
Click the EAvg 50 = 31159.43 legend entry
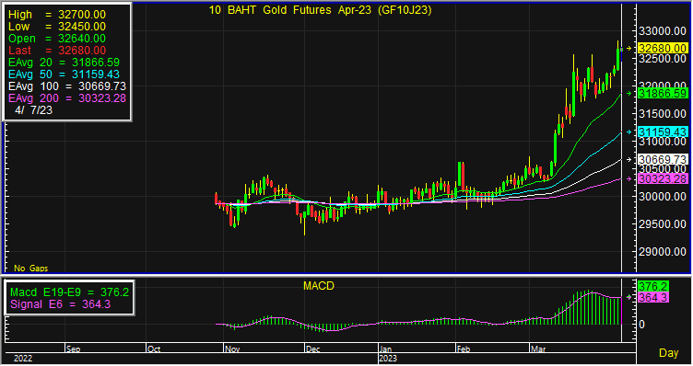pyautogui.click(x=64, y=75)
